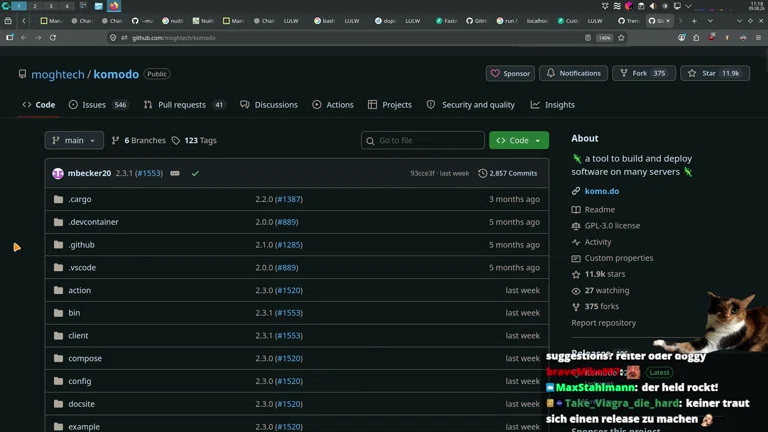This screenshot has height=432, width=768.
Task: Click #889 link in .devcontainer row
Action: (287, 222)
